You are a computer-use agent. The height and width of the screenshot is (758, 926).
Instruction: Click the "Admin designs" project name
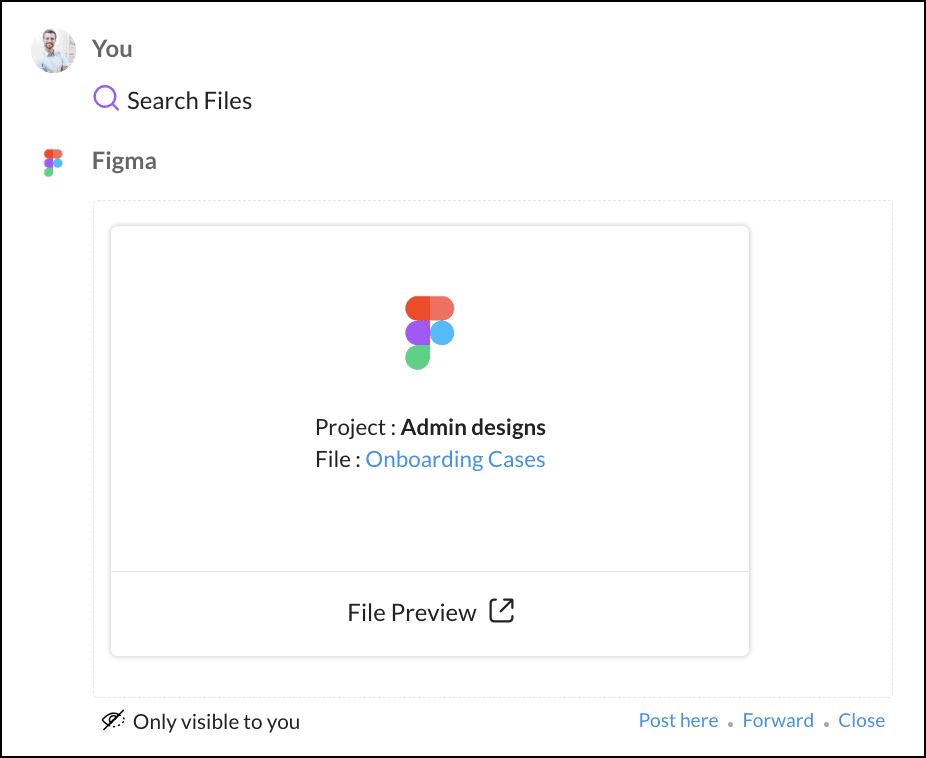[x=473, y=428]
